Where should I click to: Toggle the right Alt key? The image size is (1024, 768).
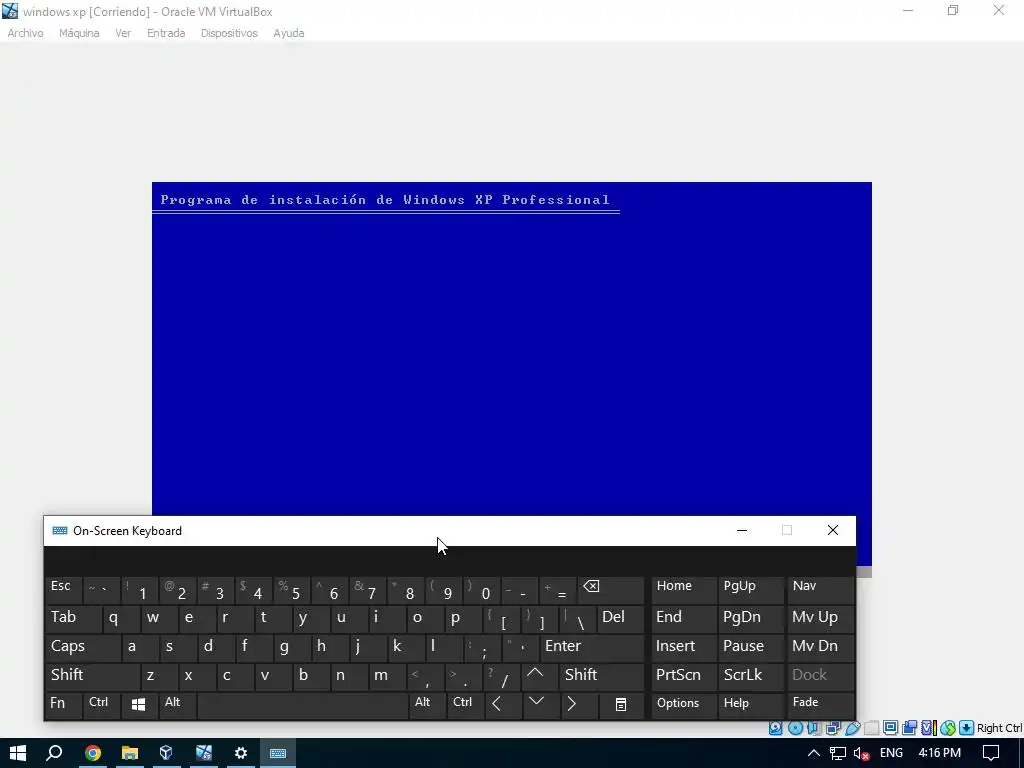tap(427, 705)
